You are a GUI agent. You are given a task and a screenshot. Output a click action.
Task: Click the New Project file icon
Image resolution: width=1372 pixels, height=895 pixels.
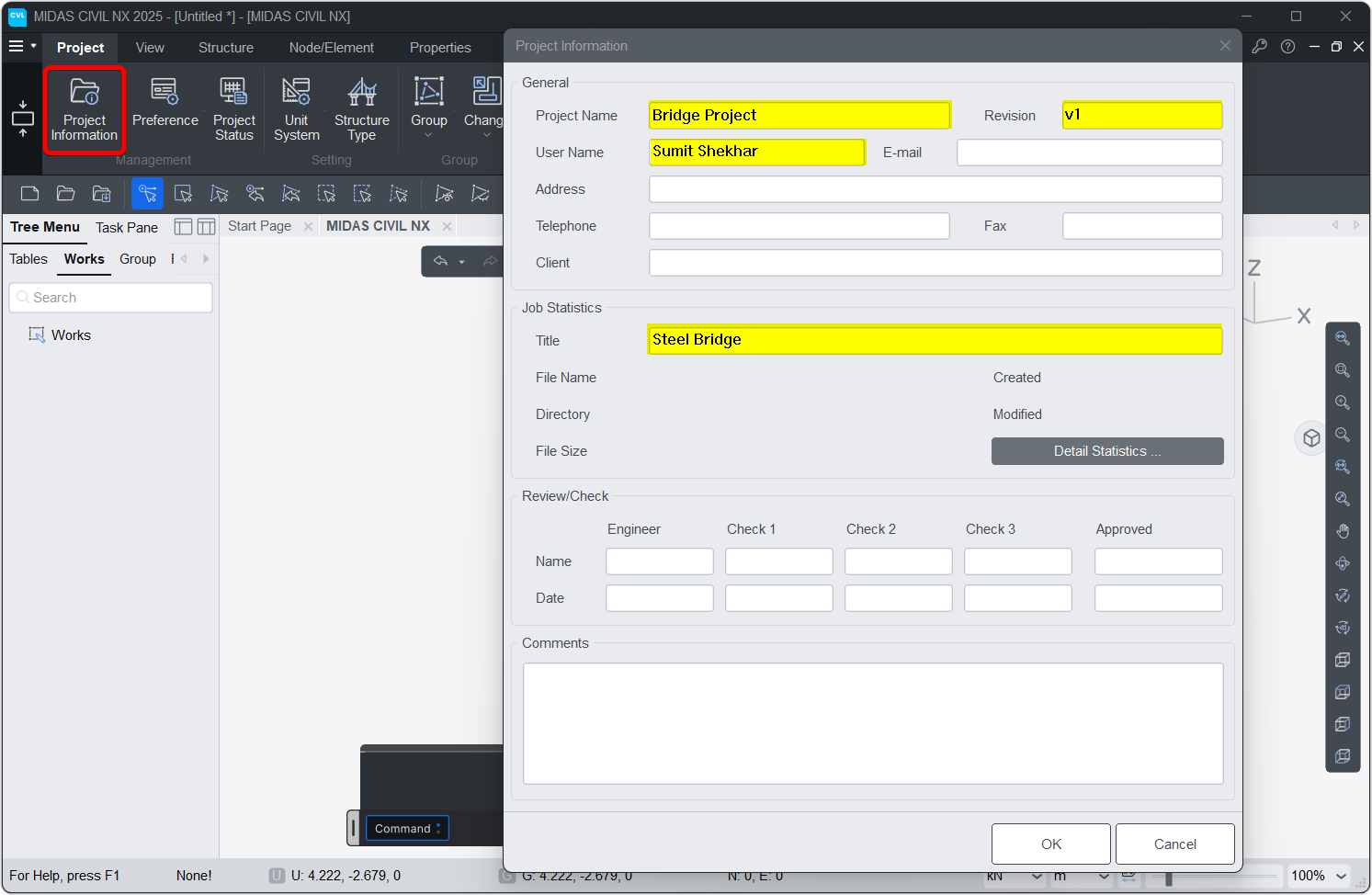point(29,193)
